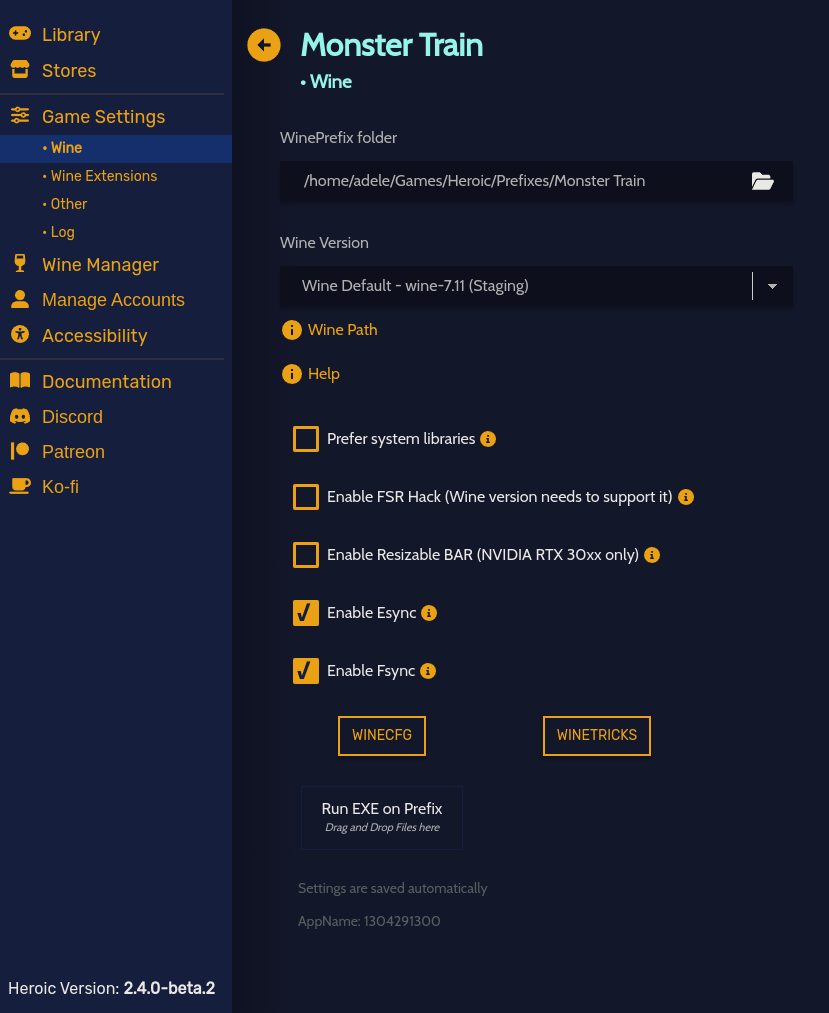Select Game Settings in the sidebar

(103, 116)
